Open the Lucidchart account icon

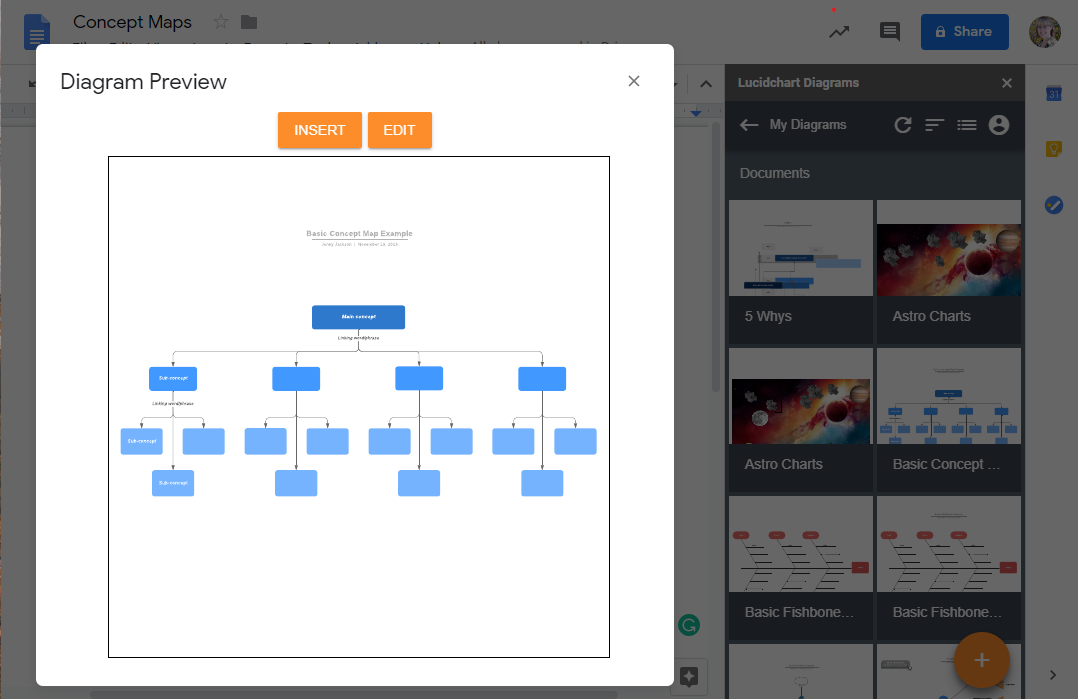coord(999,125)
